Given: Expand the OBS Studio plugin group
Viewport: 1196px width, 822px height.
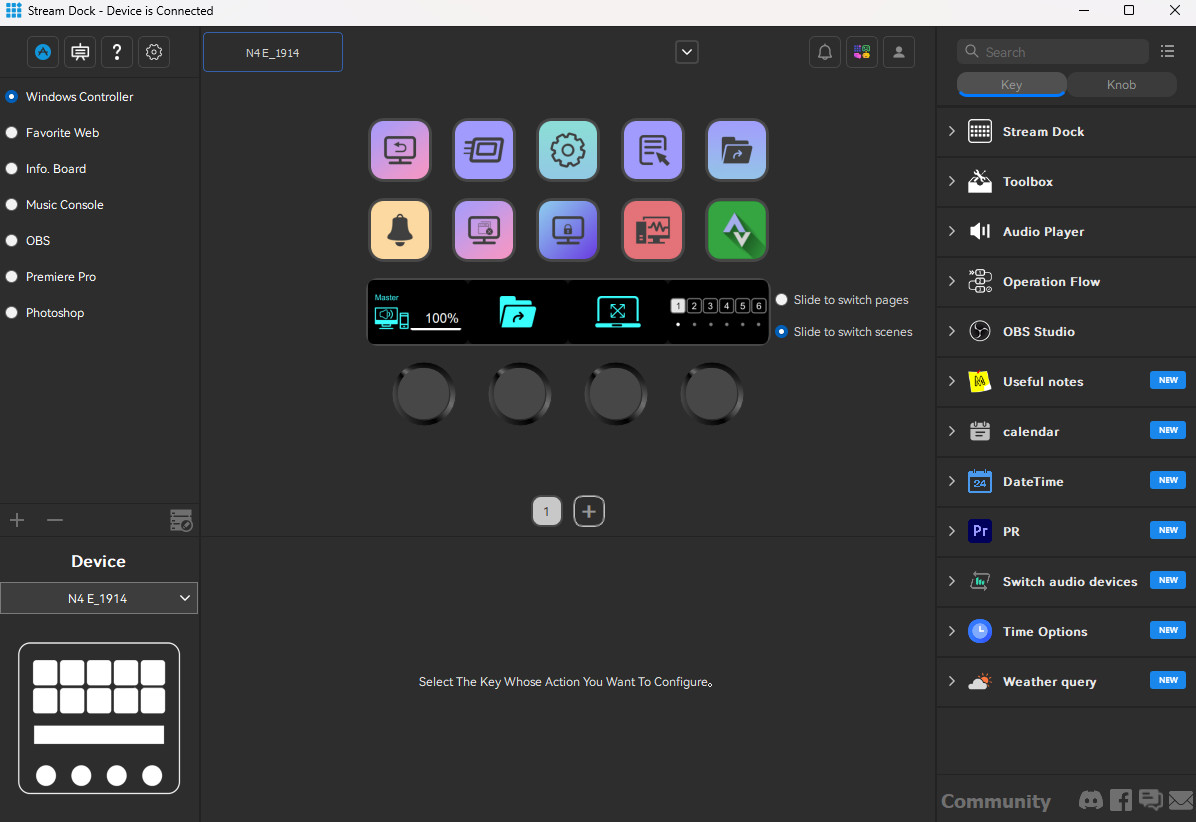Looking at the screenshot, I should point(952,332).
